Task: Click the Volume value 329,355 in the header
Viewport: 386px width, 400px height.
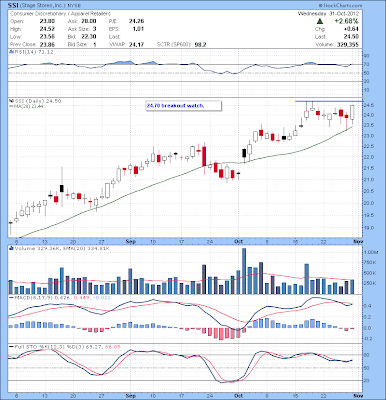Action: [348, 44]
